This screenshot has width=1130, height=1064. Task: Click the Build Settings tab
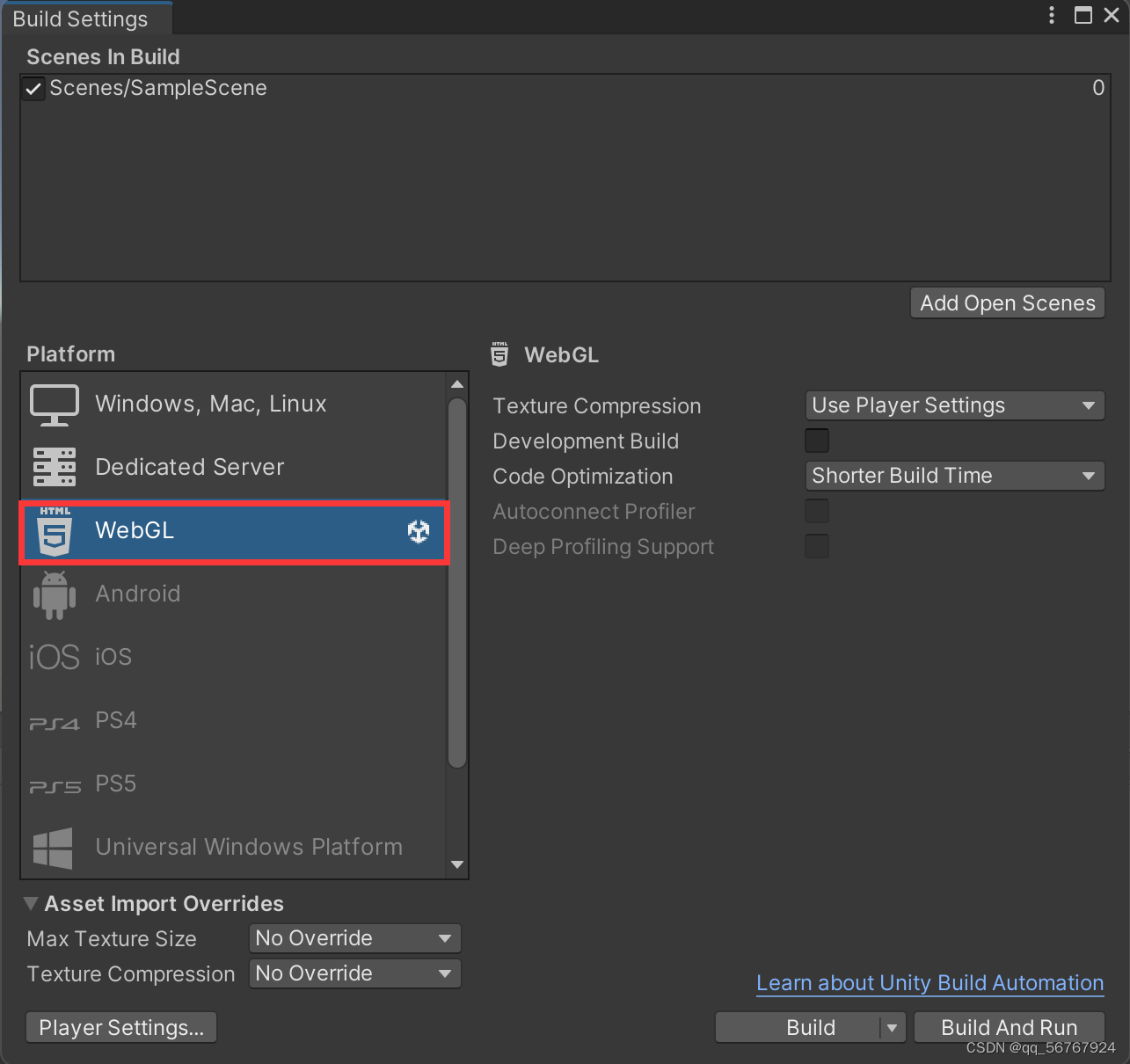tap(85, 18)
